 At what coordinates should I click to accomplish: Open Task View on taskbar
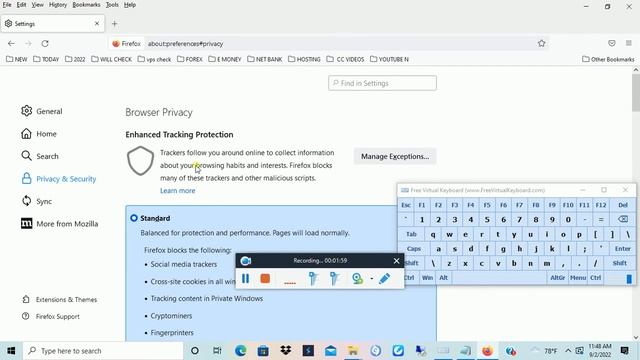(x=217, y=351)
